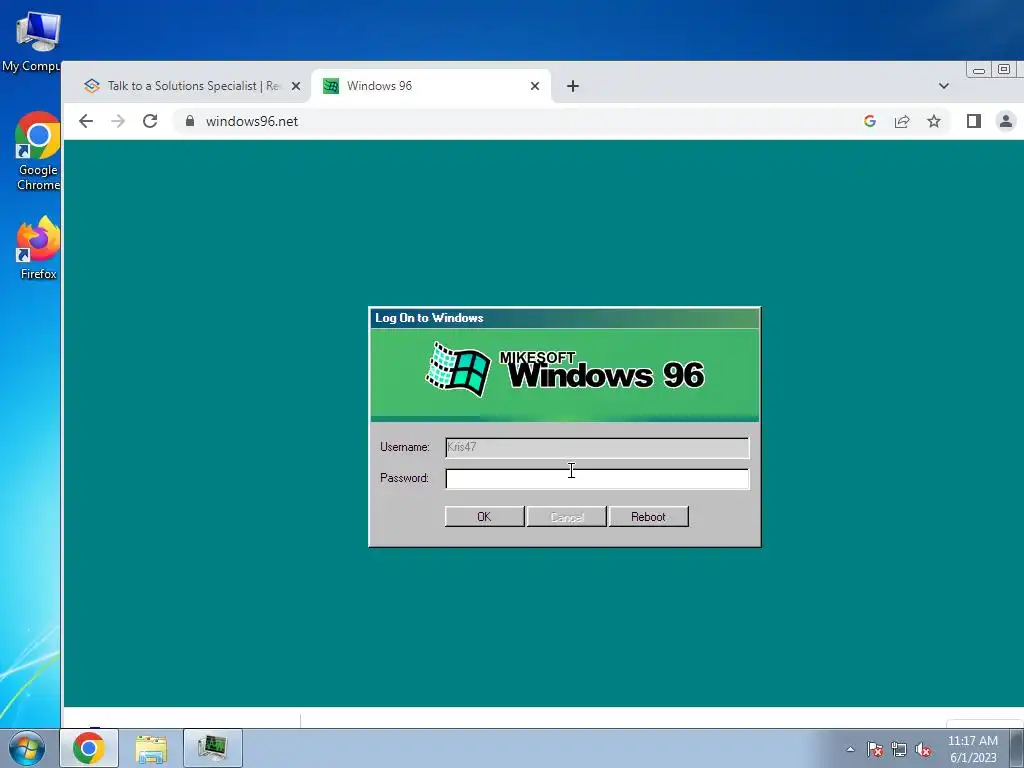Open a new browser tab
1024x768 pixels.
click(573, 86)
